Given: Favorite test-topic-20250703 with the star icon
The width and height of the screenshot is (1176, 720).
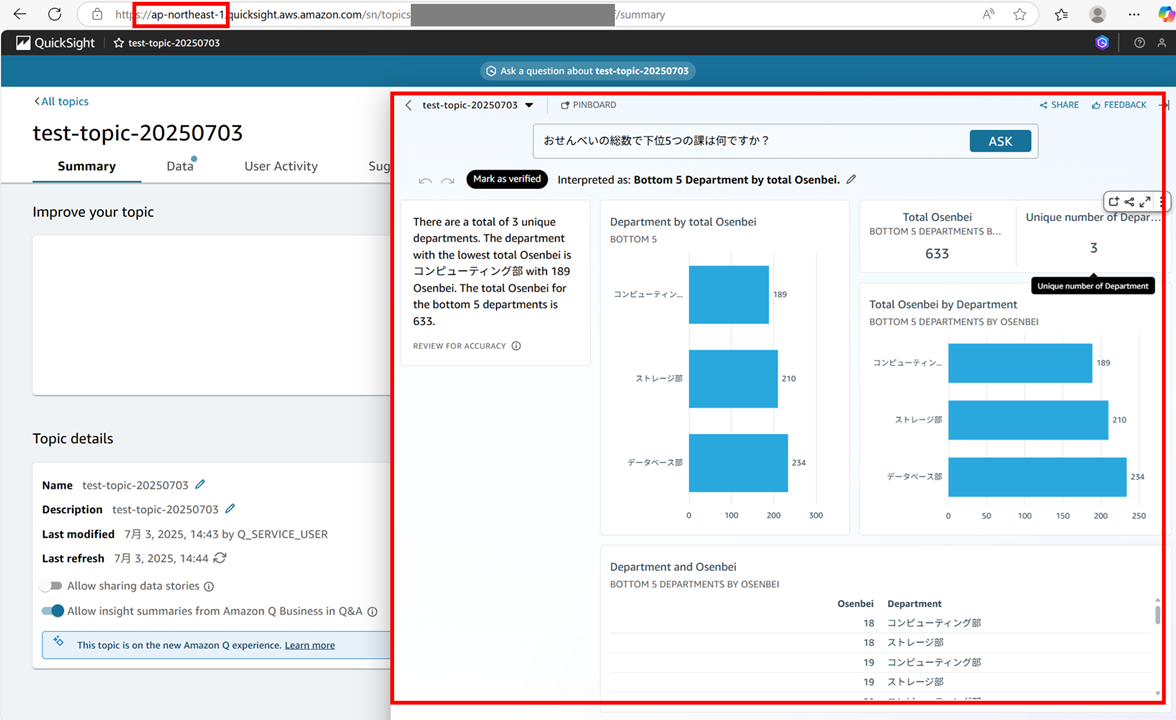Looking at the screenshot, I should pyautogui.click(x=118, y=43).
